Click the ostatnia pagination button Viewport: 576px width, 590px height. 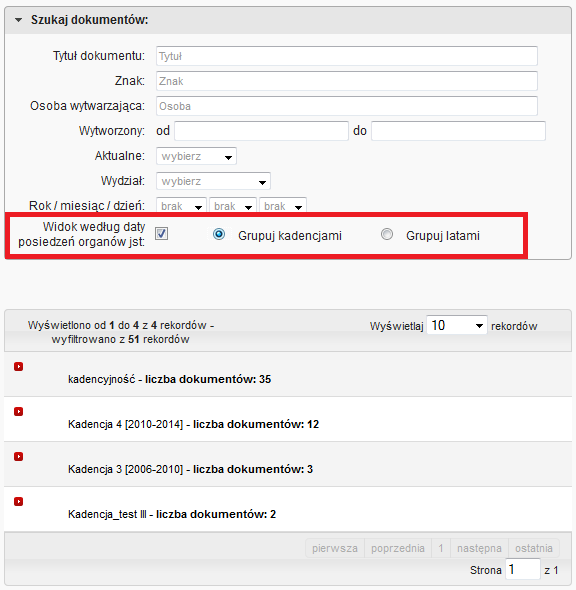tap(533, 548)
